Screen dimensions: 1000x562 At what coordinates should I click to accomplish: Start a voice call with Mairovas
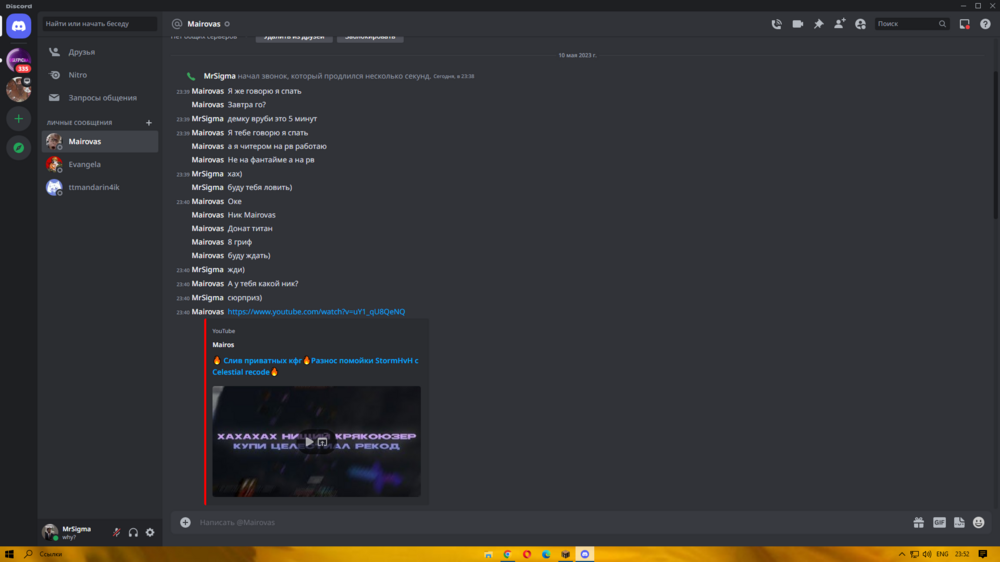(x=776, y=24)
